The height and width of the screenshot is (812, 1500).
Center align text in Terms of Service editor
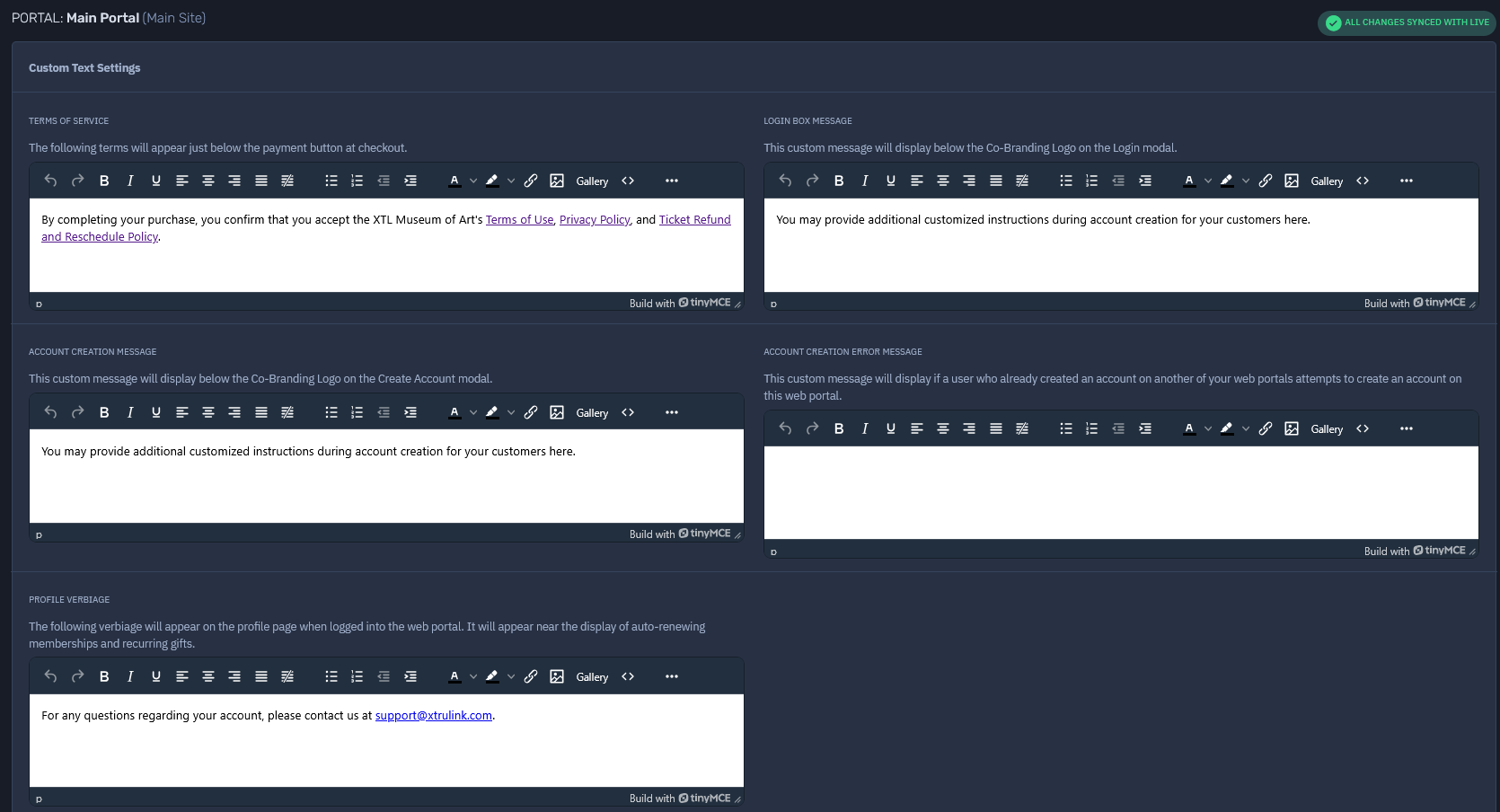208,181
